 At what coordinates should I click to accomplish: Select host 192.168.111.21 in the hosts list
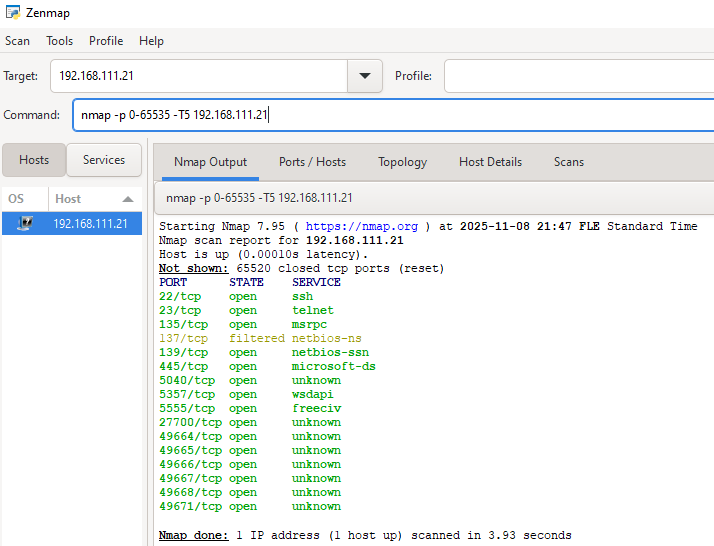pos(90,224)
